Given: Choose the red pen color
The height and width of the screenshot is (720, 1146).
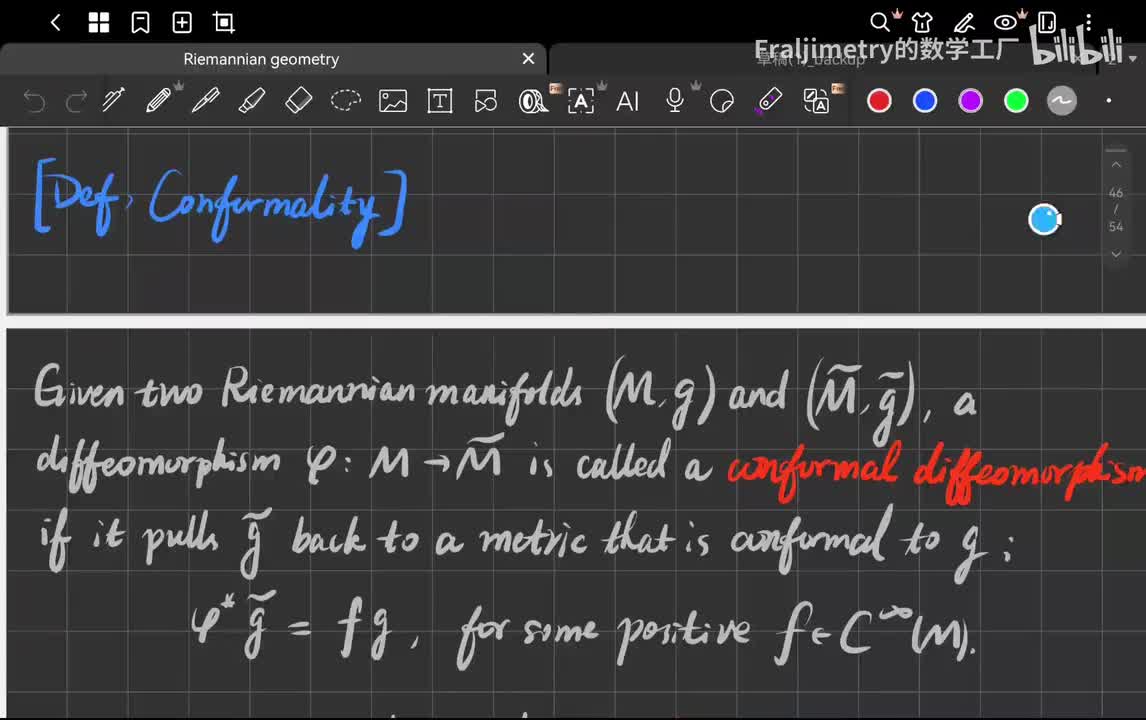Looking at the screenshot, I should pyautogui.click(x=879, y=101).
